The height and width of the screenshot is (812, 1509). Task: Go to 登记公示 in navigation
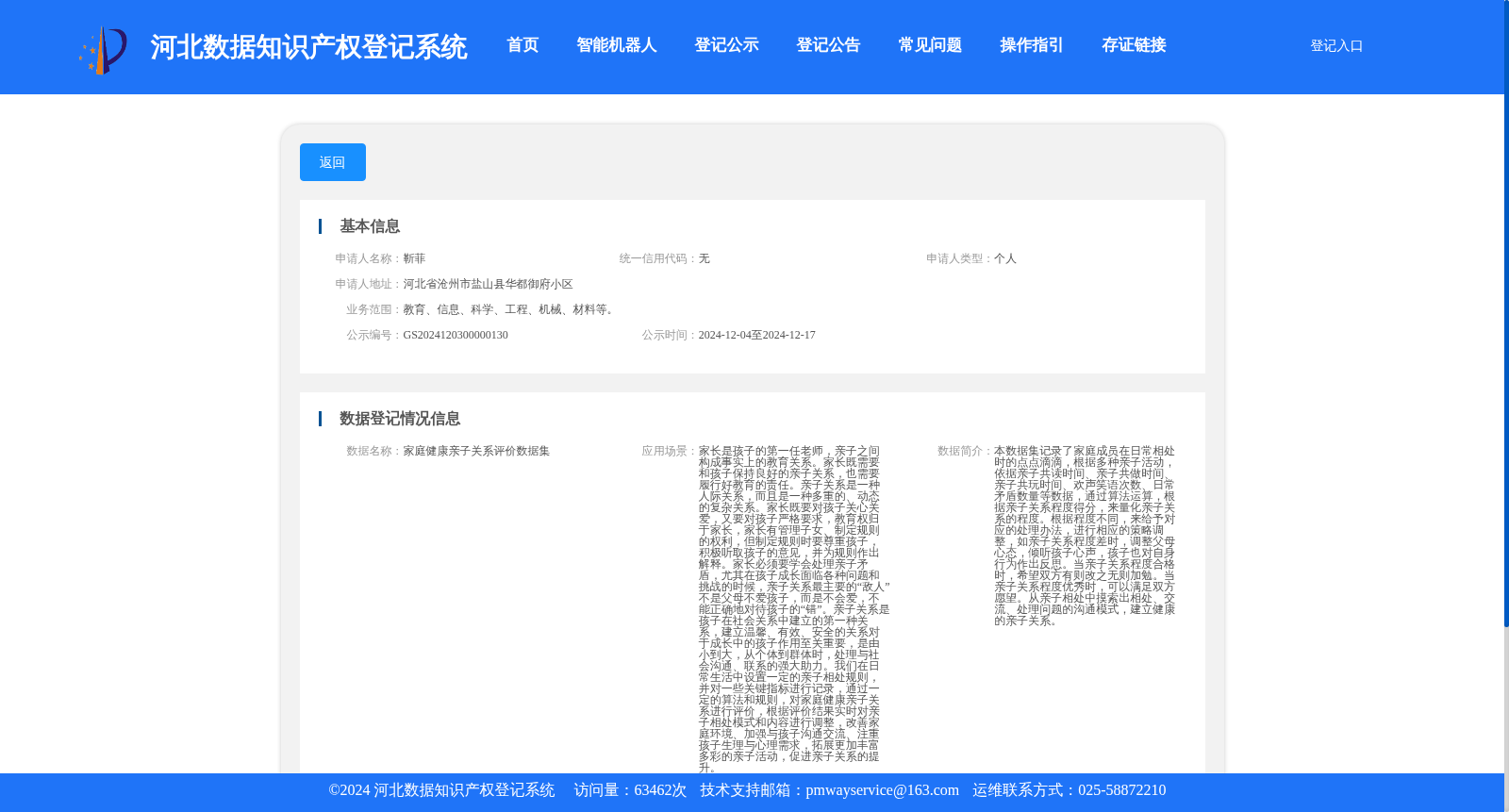[x=726, y=45]
